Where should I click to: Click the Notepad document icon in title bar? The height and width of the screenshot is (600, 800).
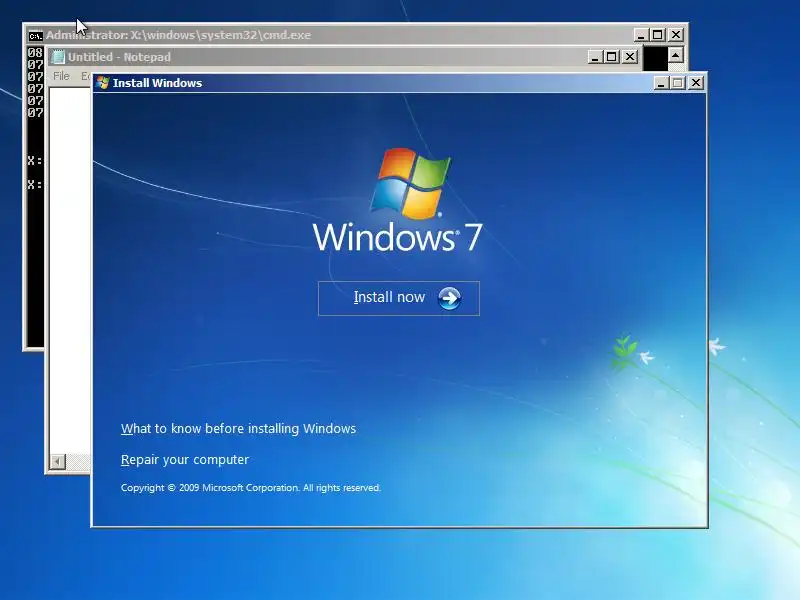pyautogui.click(x=59, y=57)
